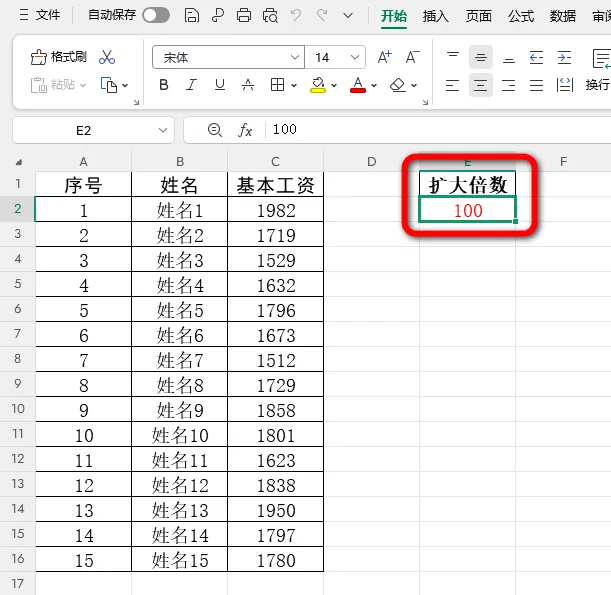Click the Name Box showing E2

coord(84,131)
